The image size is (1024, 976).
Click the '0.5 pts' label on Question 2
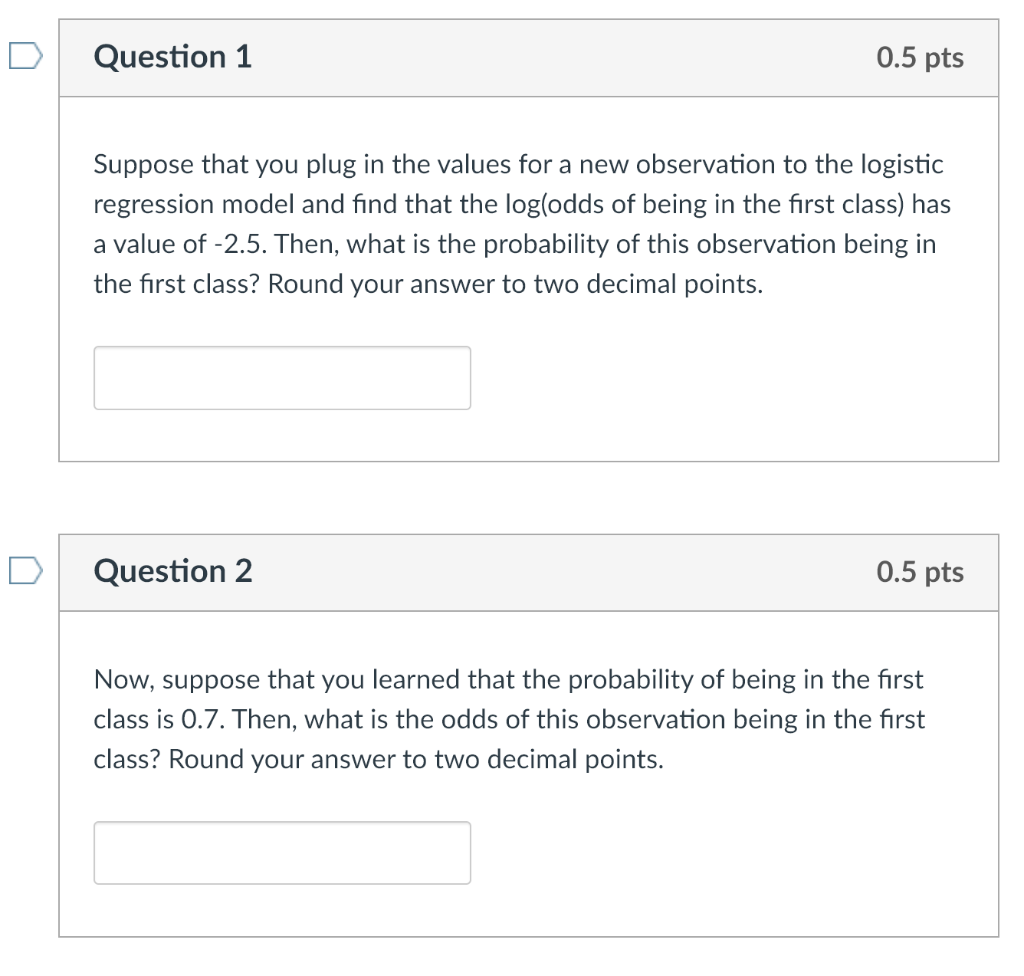(x=920, y=572)
